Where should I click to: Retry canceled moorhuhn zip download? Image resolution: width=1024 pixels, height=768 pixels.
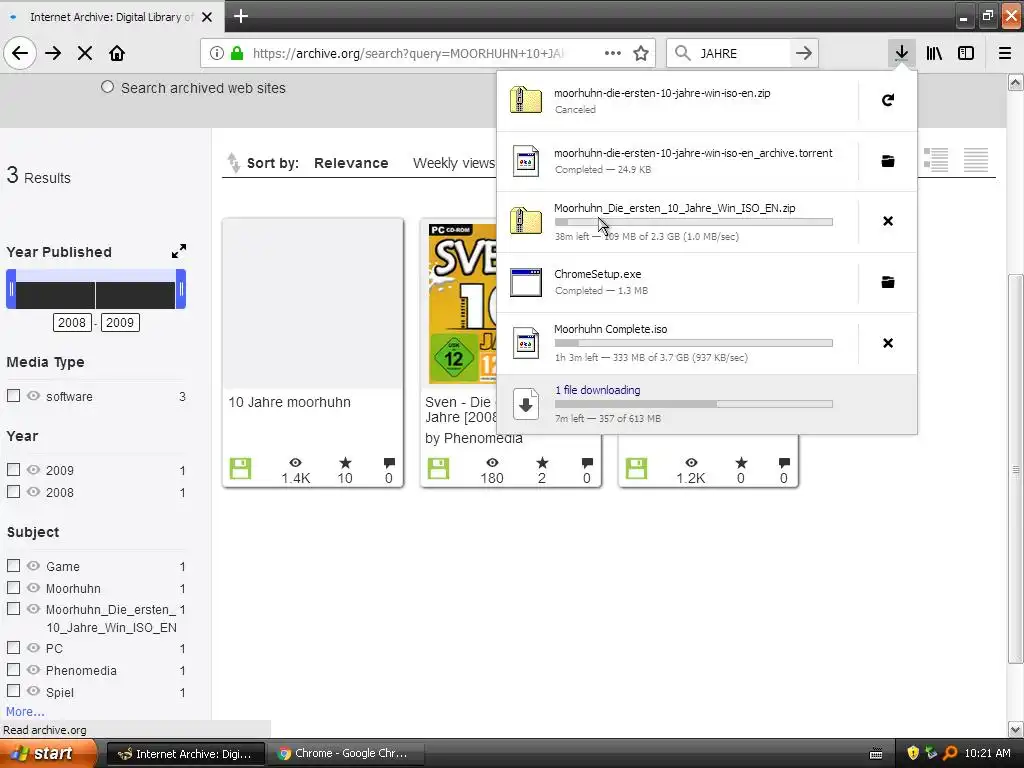[888, 100]
